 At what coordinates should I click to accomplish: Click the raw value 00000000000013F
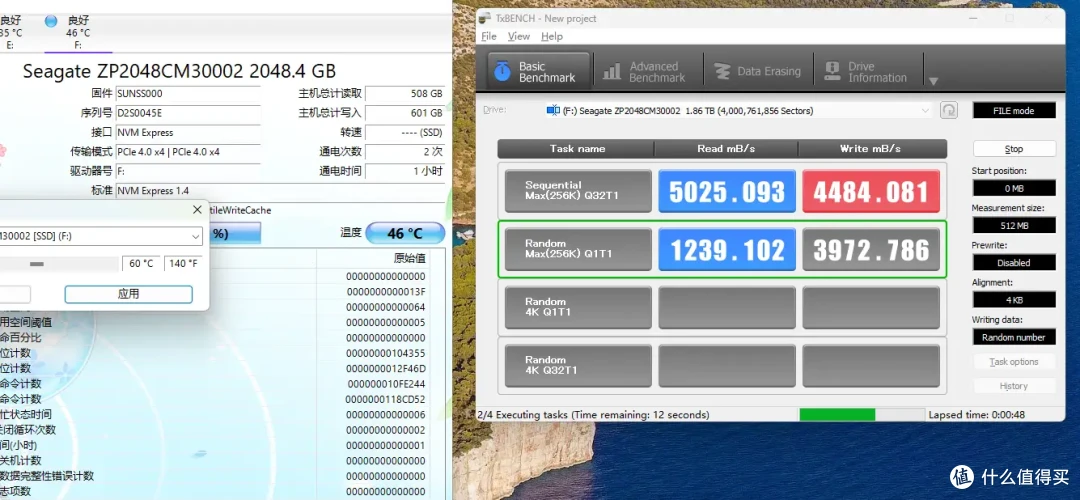coord(386,291)
